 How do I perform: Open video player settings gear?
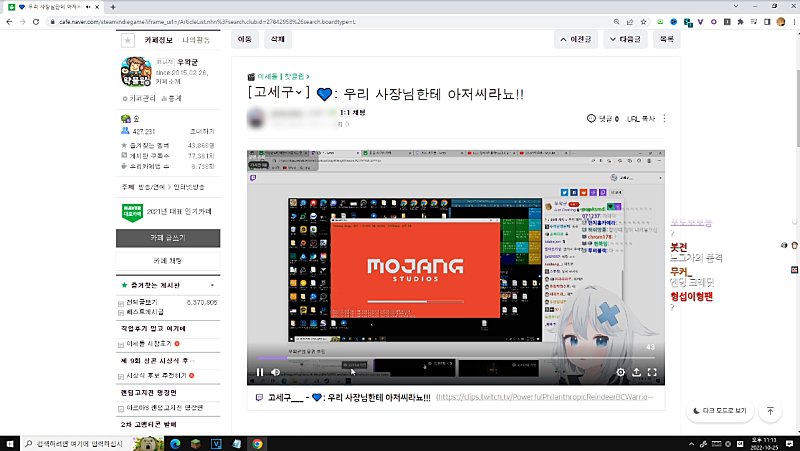tap(620, 372)
